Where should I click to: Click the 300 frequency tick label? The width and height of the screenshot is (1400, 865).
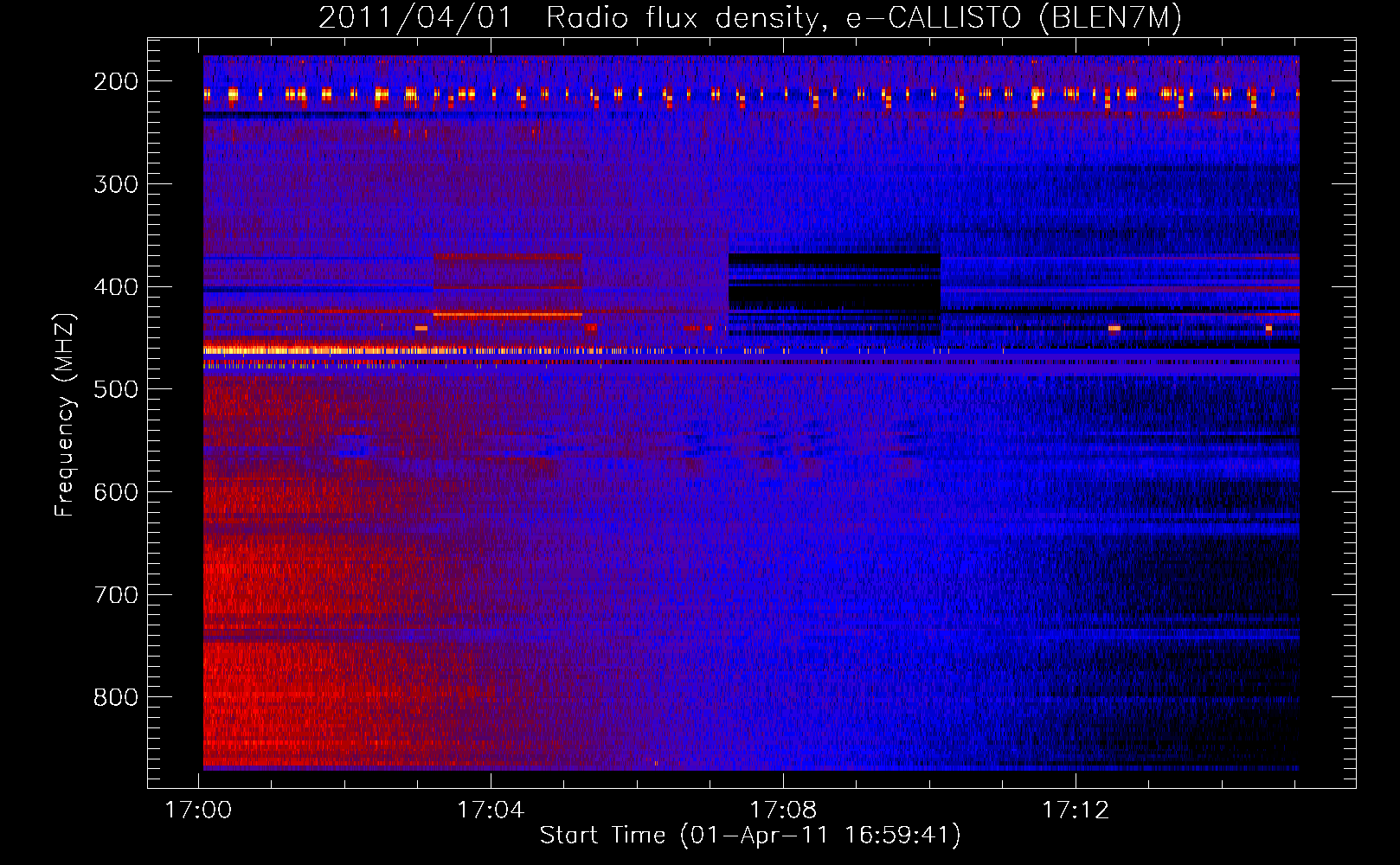coord(116,184)
